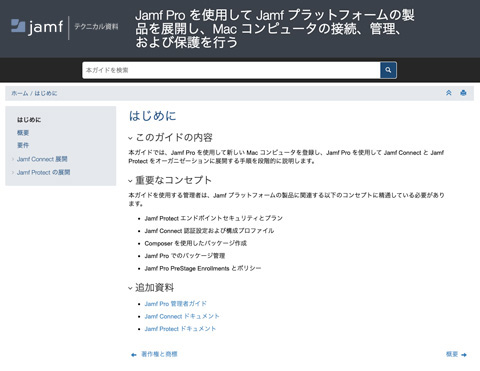Open Jamf Protect ドキュメント link
Image resolution: width=480 pixels, height=371 pixels.
pos(180,329)
